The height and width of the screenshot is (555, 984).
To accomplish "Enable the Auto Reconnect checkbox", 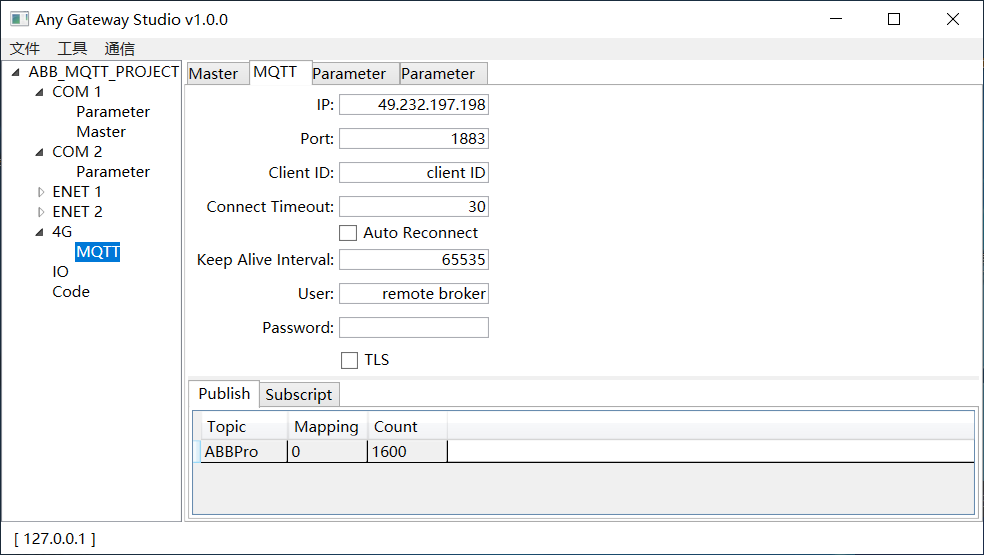I will point(348,233).
